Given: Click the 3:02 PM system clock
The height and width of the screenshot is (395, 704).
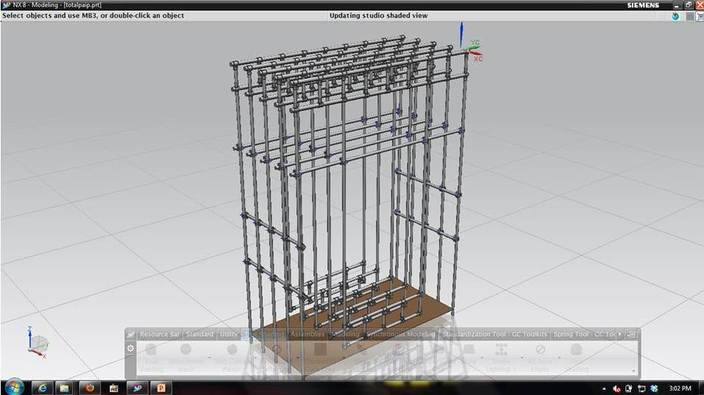Looking at the screenshot, I should point(680,388).
